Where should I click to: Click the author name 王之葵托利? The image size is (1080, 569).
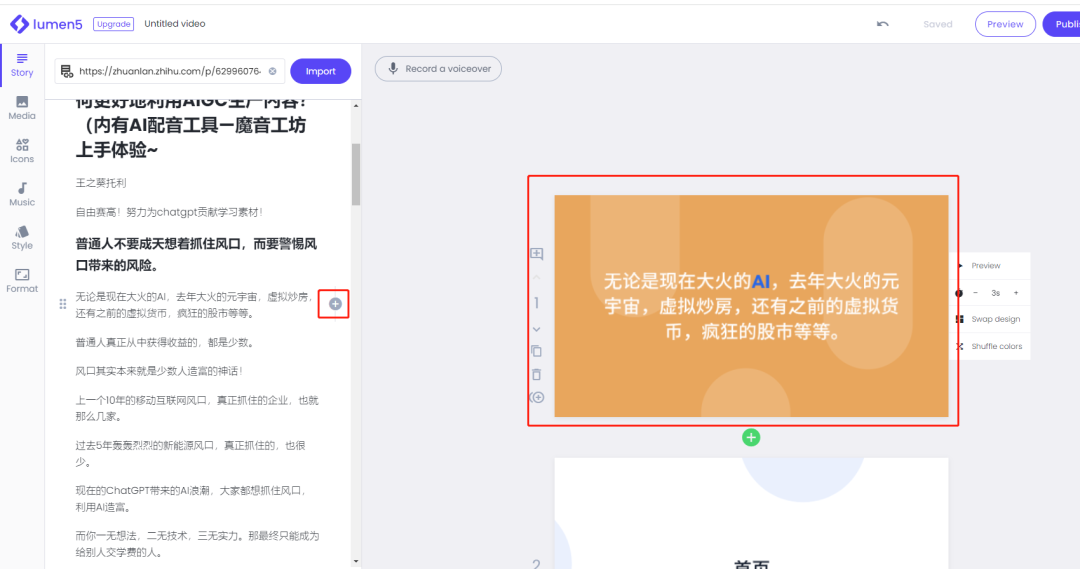pyautogui.click(x=101, y=183)
